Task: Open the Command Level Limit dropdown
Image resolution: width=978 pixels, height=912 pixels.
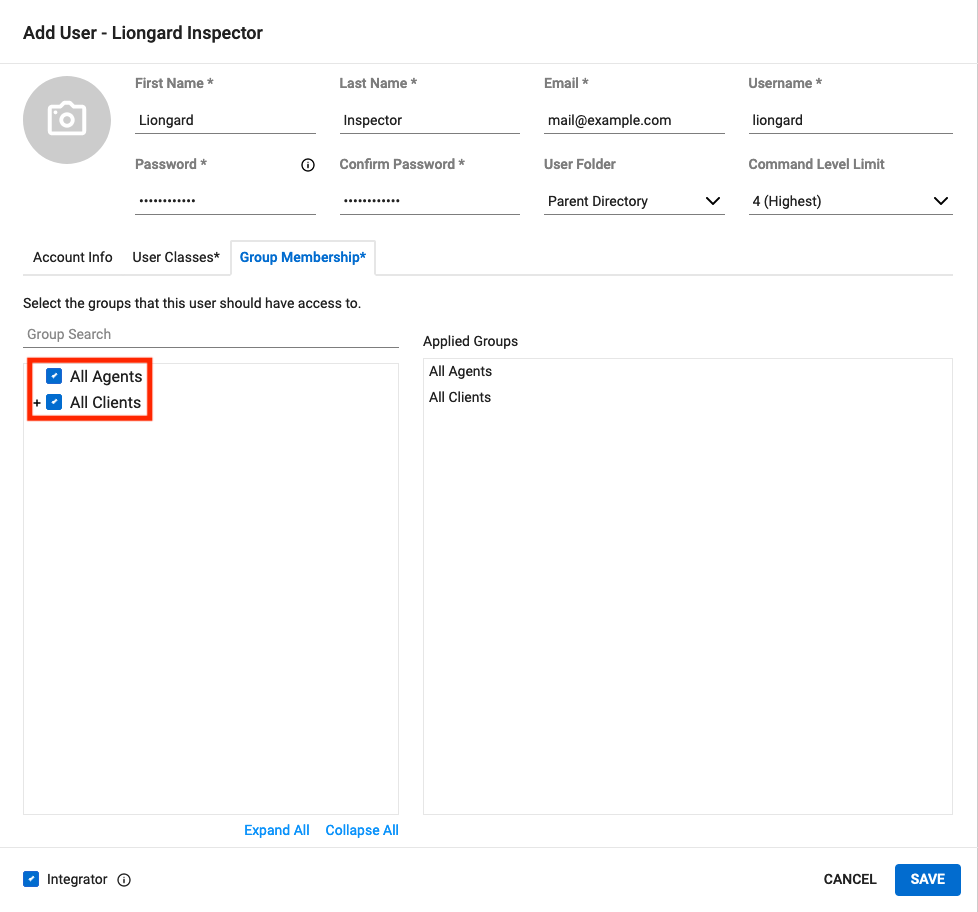Action: pos(850,201)
